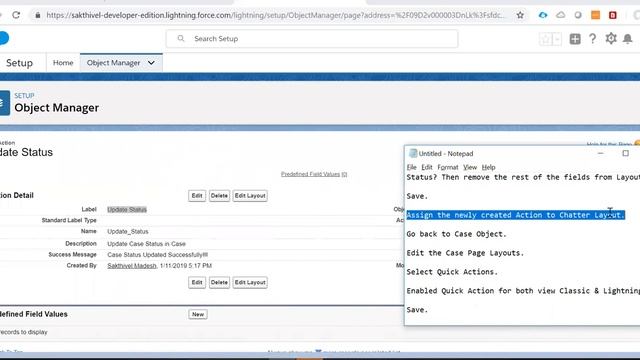Bookmark this page with the star icon

click(520, 15)
